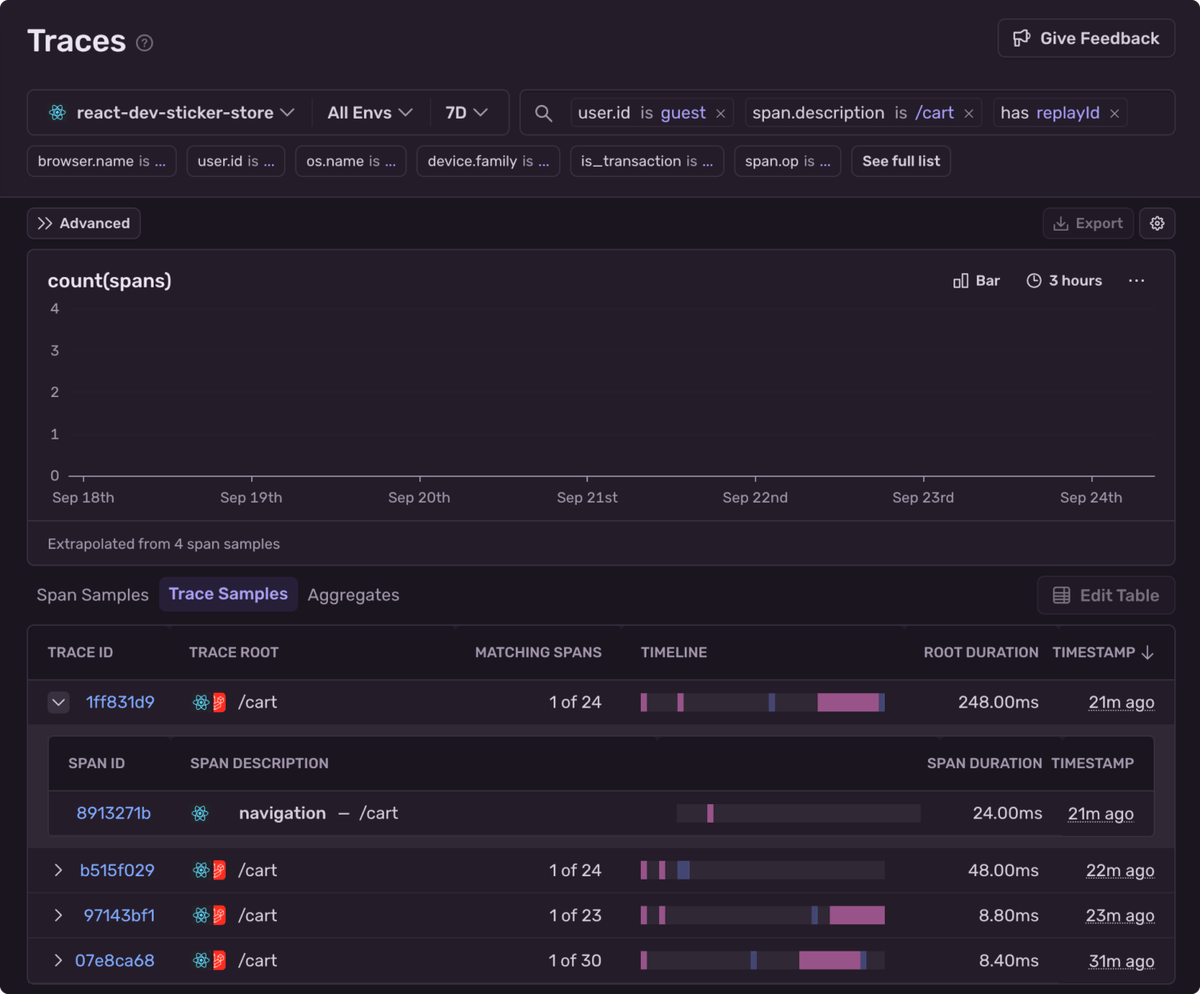This screenshot has width=1200, height=994.
Task: Open the chart settings gear icon
Action: [x=1157, y=223]
